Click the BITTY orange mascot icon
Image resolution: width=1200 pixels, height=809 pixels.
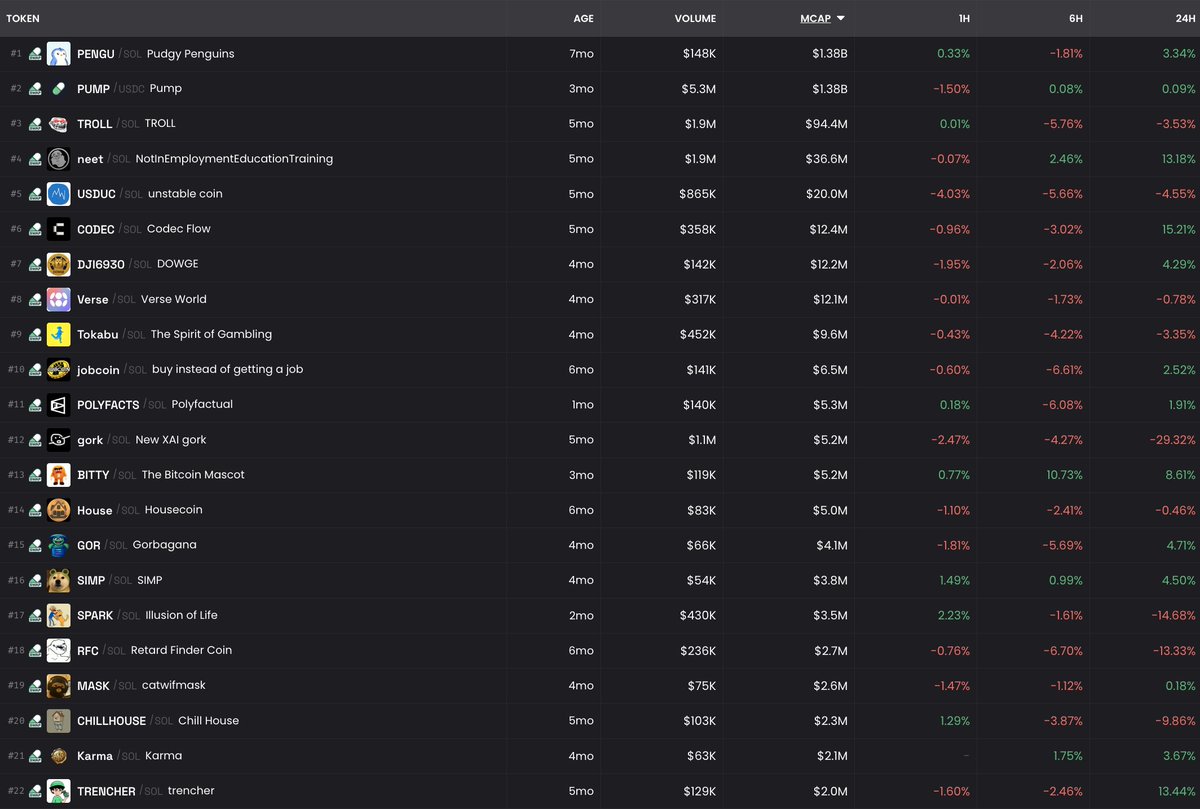click(58, 475)
